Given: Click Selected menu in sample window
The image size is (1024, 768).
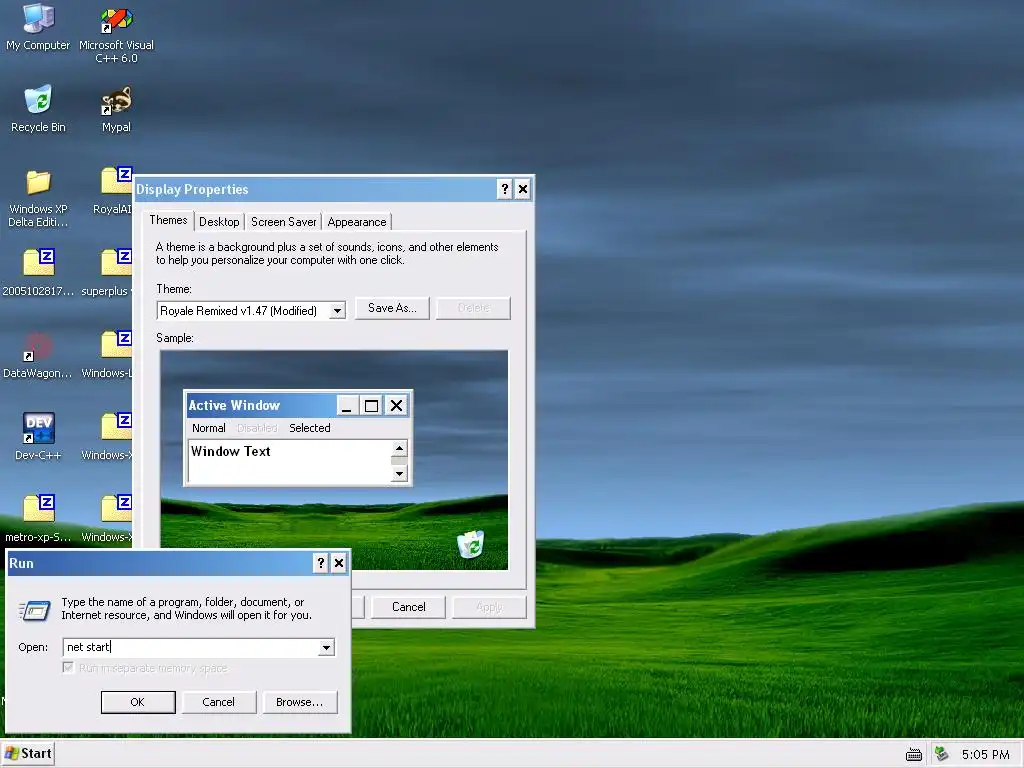Looking at the screenshot, I should click(x=310, y=428).
